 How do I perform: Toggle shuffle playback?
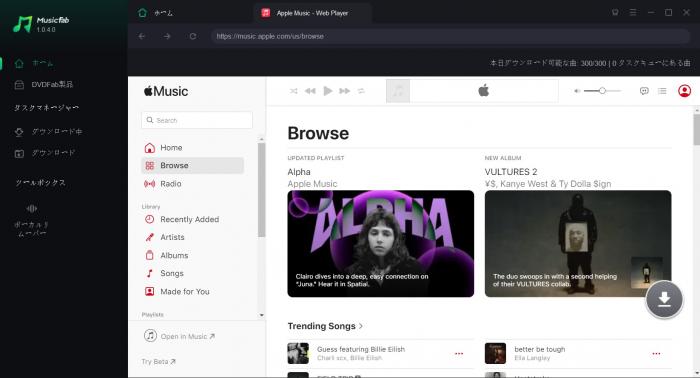(x=293, y=91)
